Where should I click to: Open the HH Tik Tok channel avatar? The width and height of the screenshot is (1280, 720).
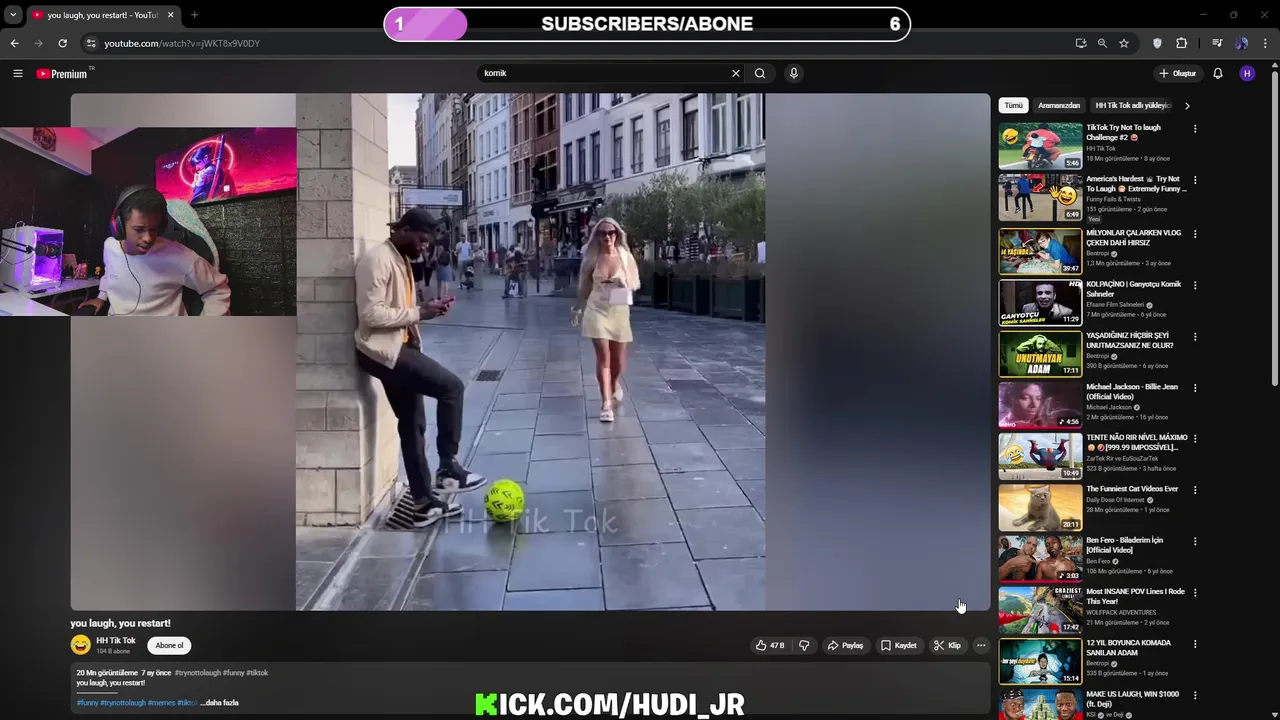[80, 646]
